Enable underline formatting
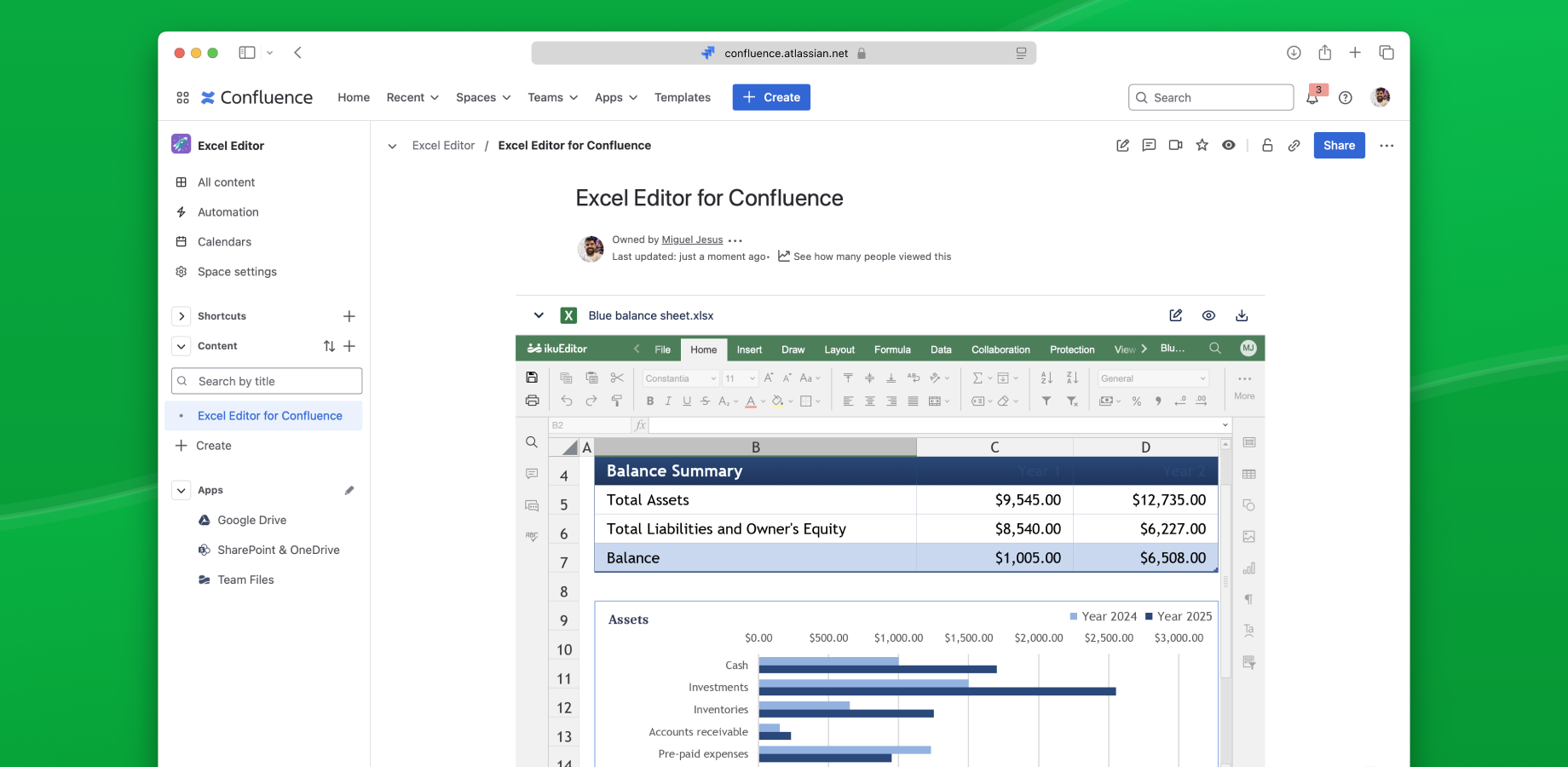The height and width of the screenshot is (767, 1568). pos(686,401)
